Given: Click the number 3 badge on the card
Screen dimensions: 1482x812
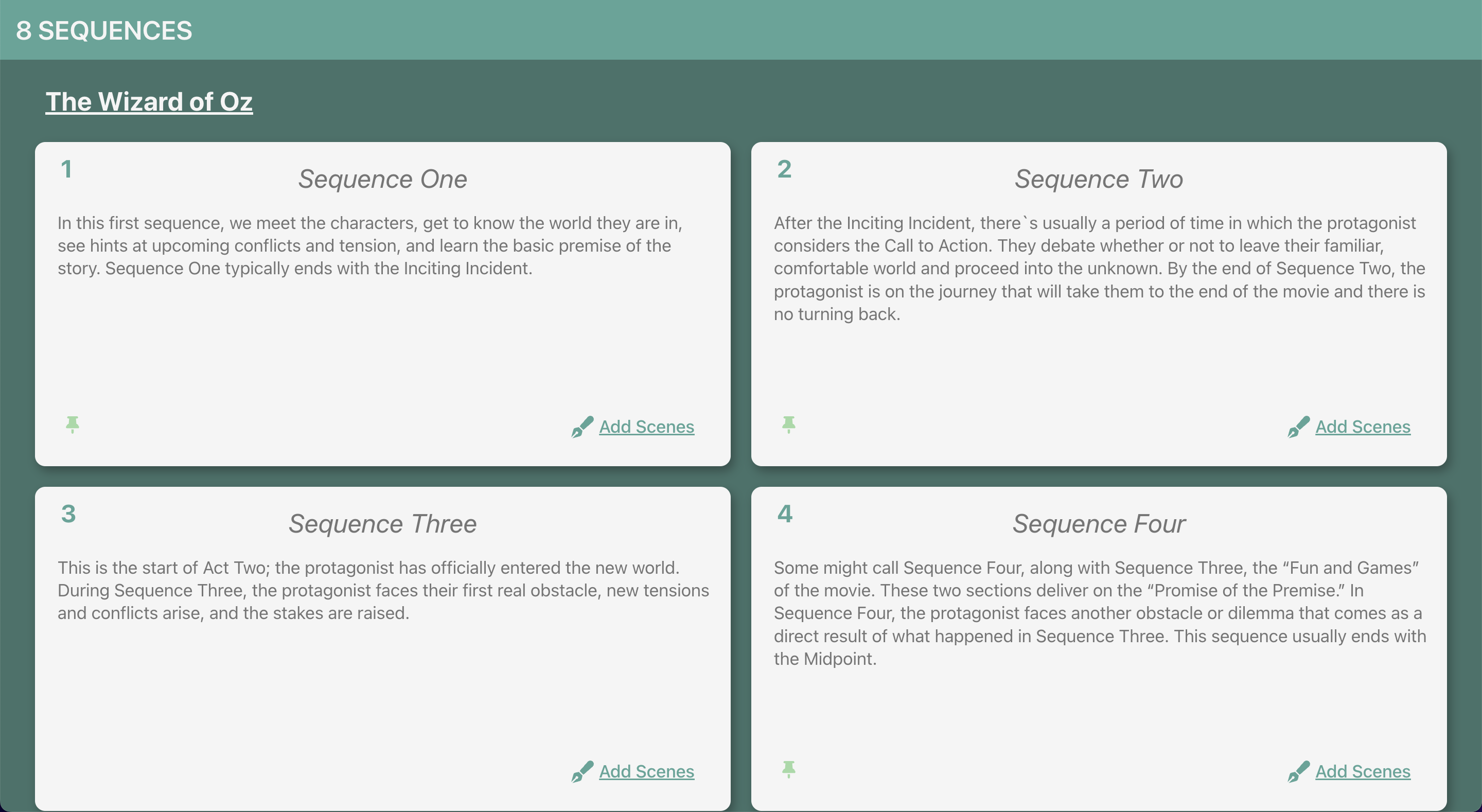Looking at the screenshot, I should 68,514.
